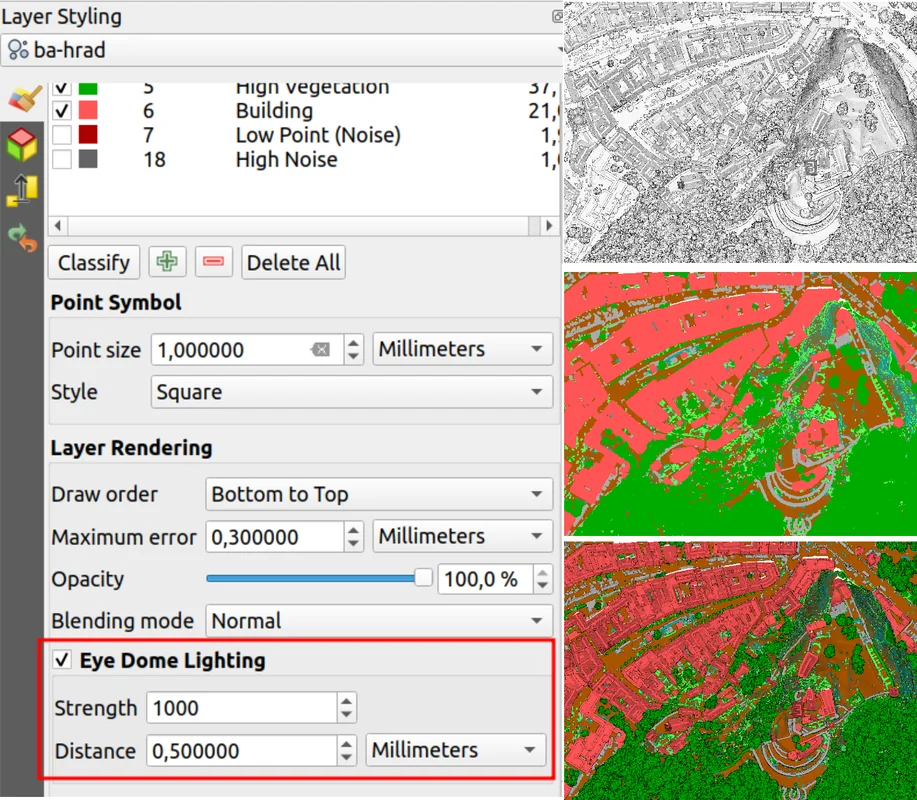Click the point cloud icon beside ba-hrad
The image size is (917, 800).
tap(18, 49)
